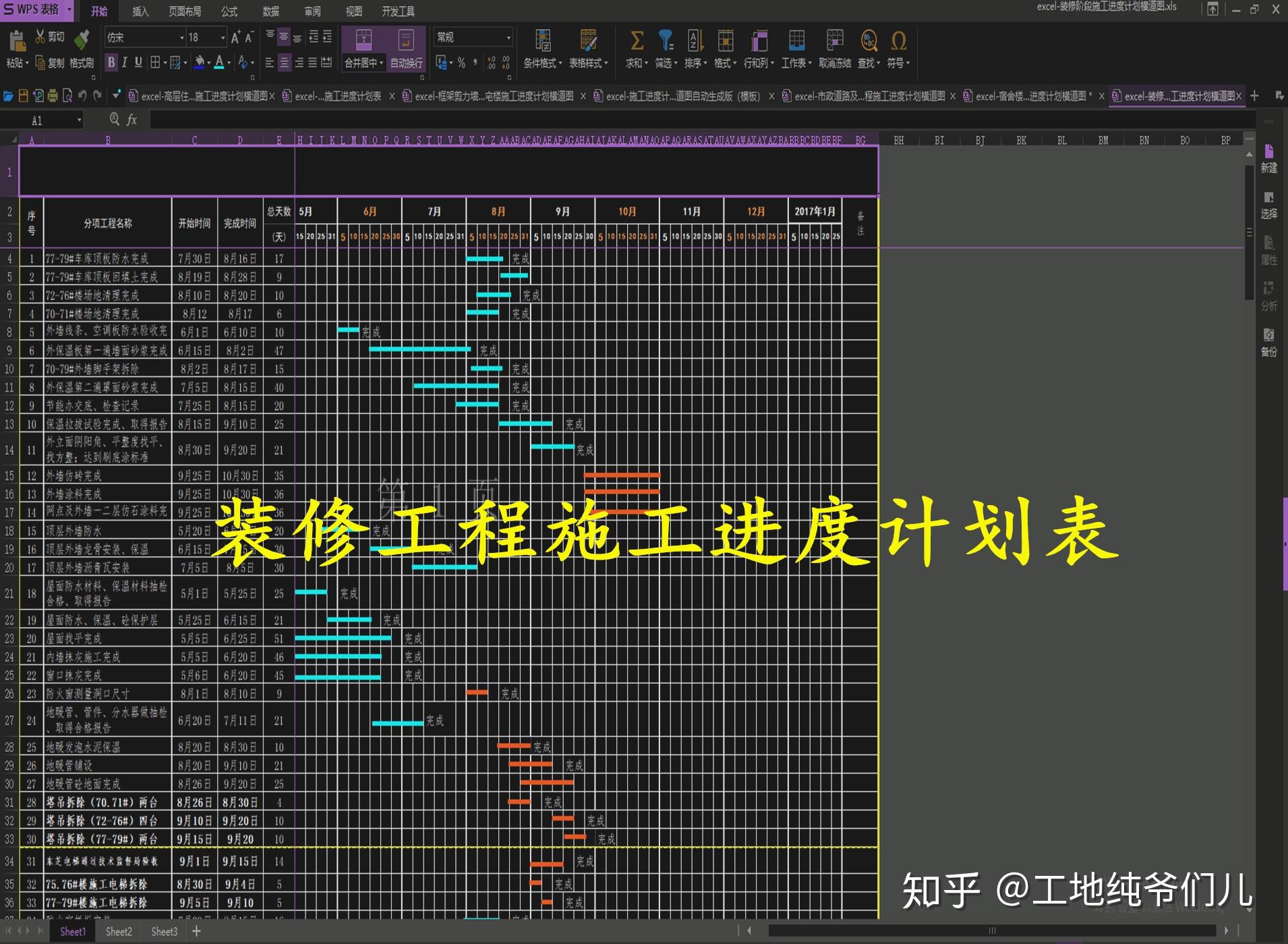The image size is (1288, 944).
Task: Switch to the Sheet2 worksheet tab
Action: pyautogui.click(x=119, y=932)
